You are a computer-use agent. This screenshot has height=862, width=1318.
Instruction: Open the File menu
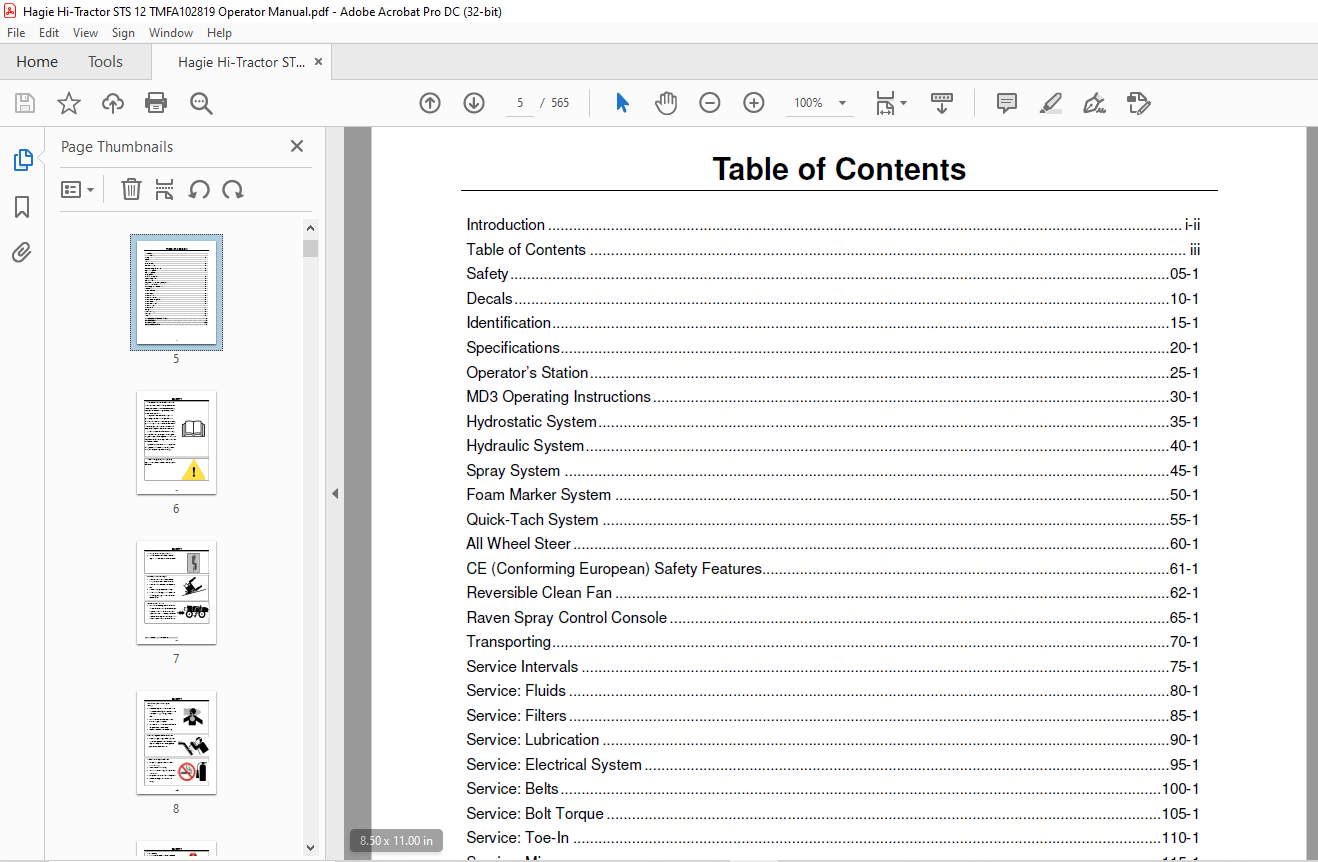pos(16,33)
